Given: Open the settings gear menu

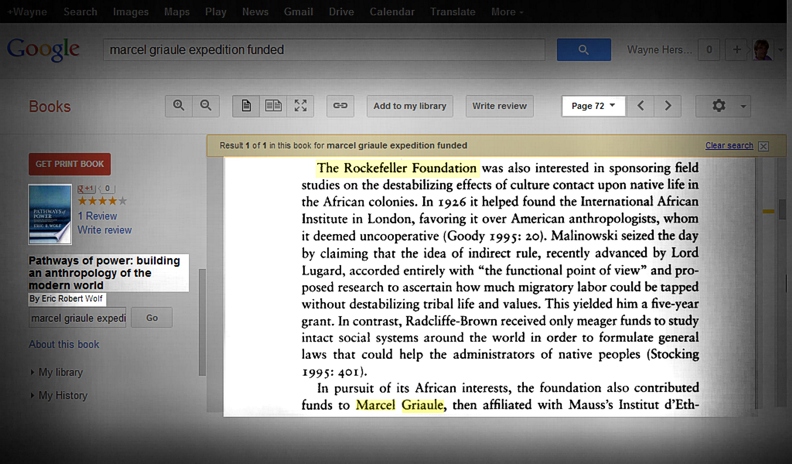Looking at the screenshot, I should [719, 106].
